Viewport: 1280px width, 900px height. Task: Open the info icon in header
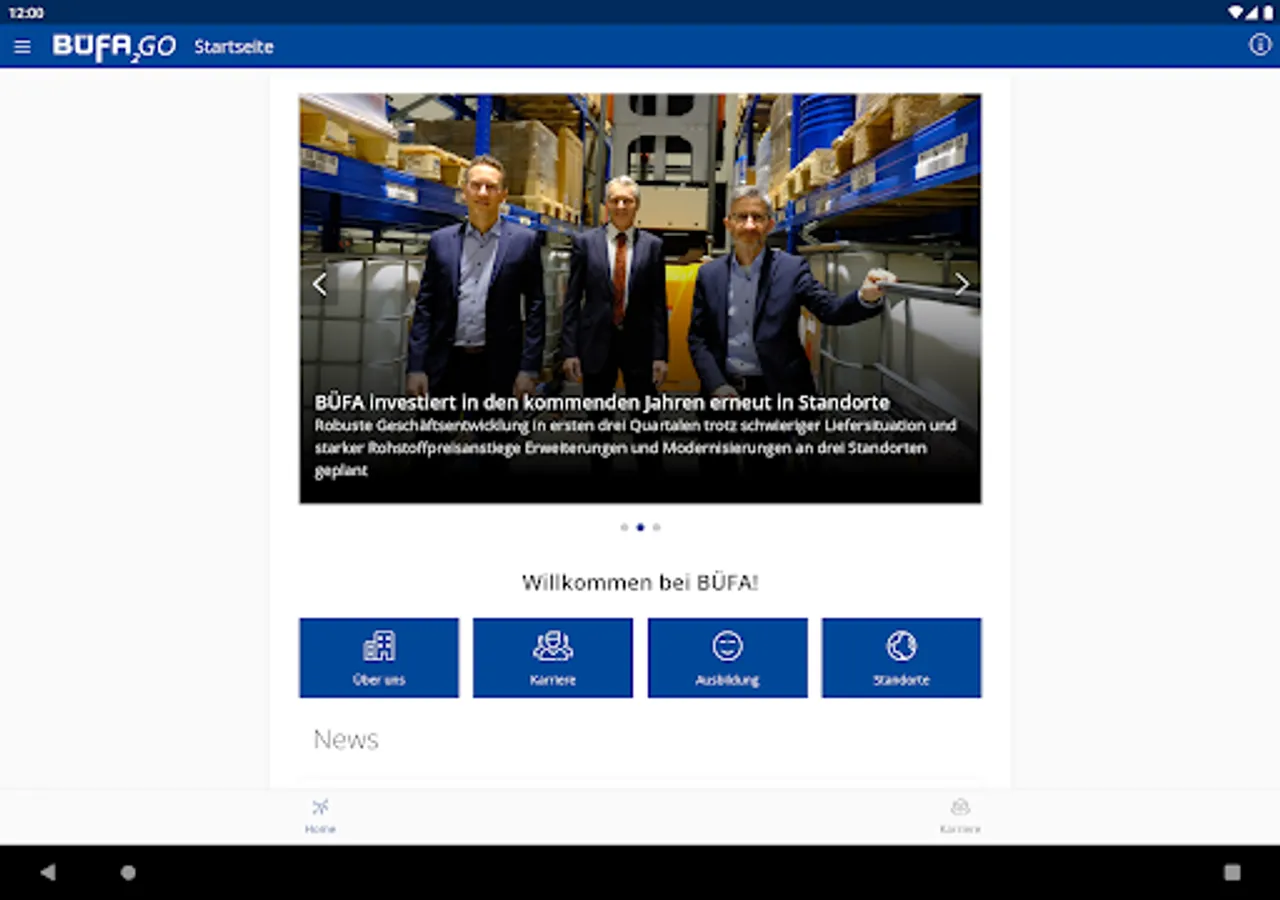click(x=1260, y=45)
